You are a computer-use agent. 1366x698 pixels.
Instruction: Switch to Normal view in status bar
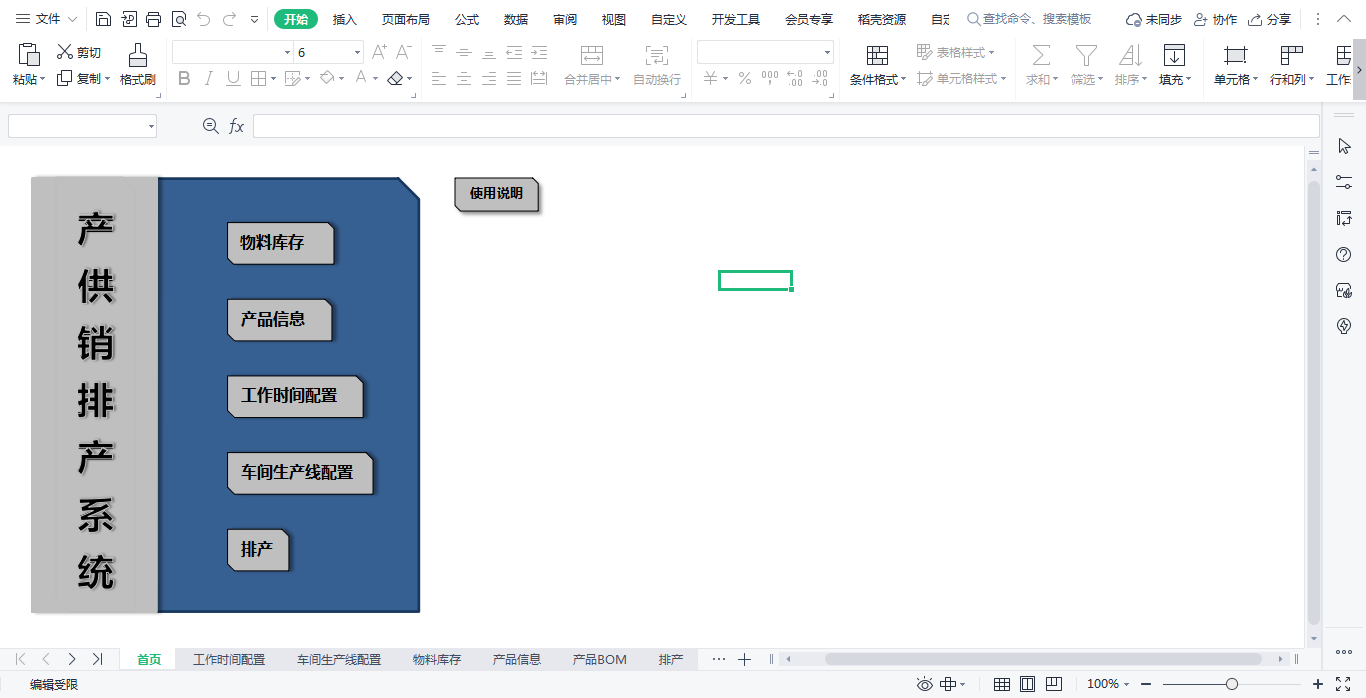1001,684
